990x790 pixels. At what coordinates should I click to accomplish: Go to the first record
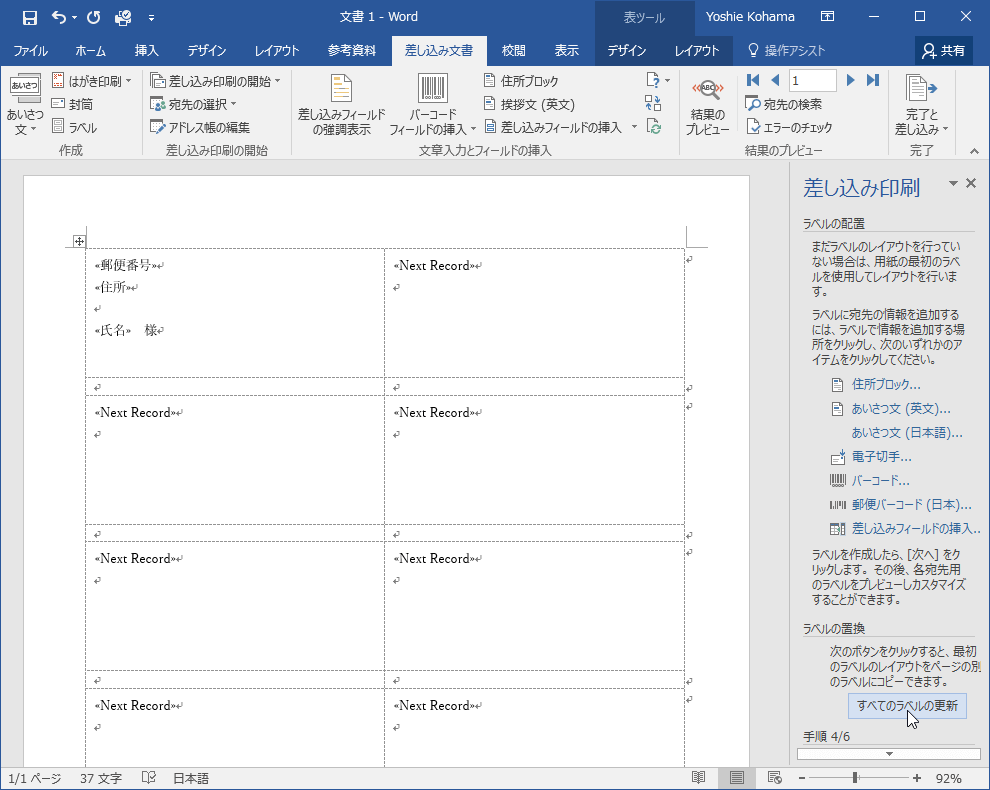tap(753, 80)
